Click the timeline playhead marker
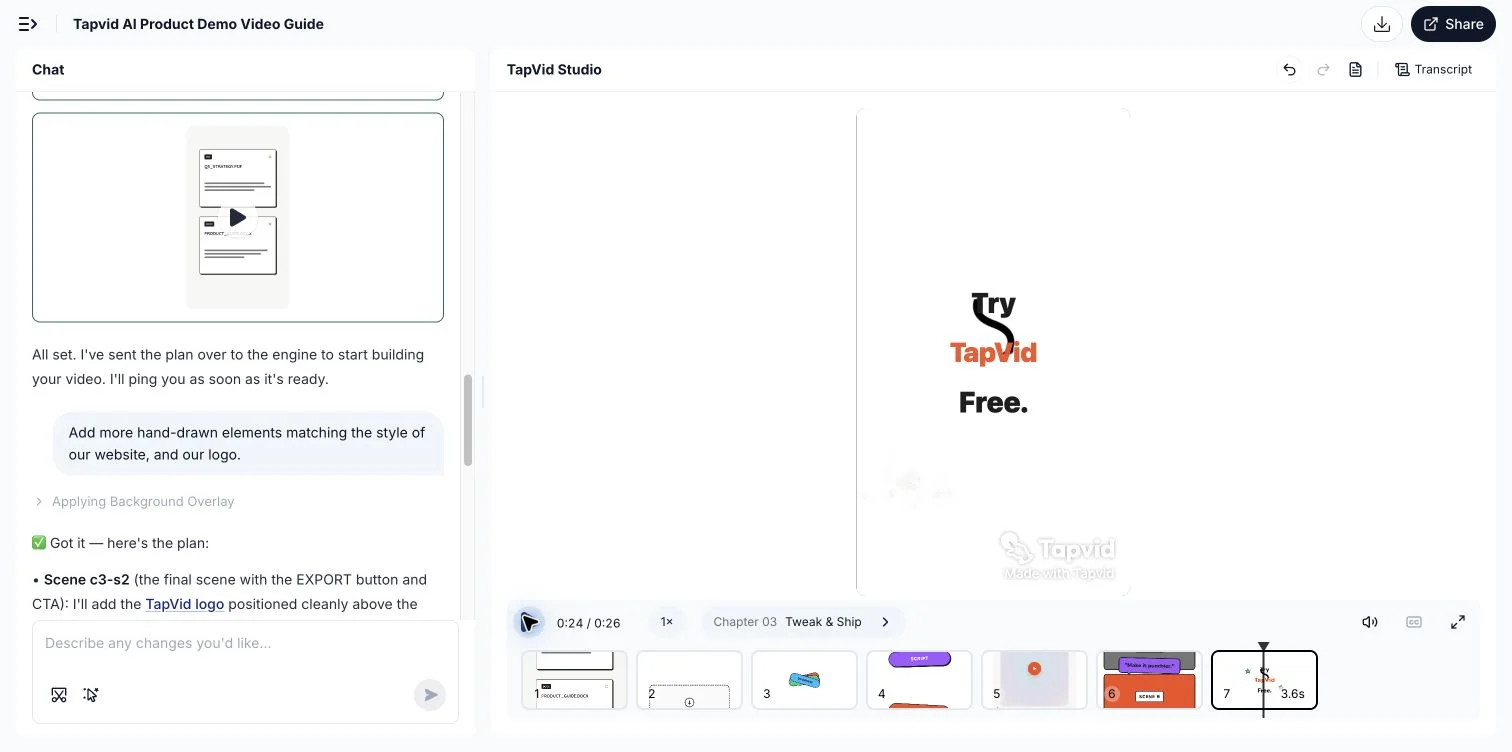Image resolution: width=1512 pixels, height=752 pixels. 1264,648
